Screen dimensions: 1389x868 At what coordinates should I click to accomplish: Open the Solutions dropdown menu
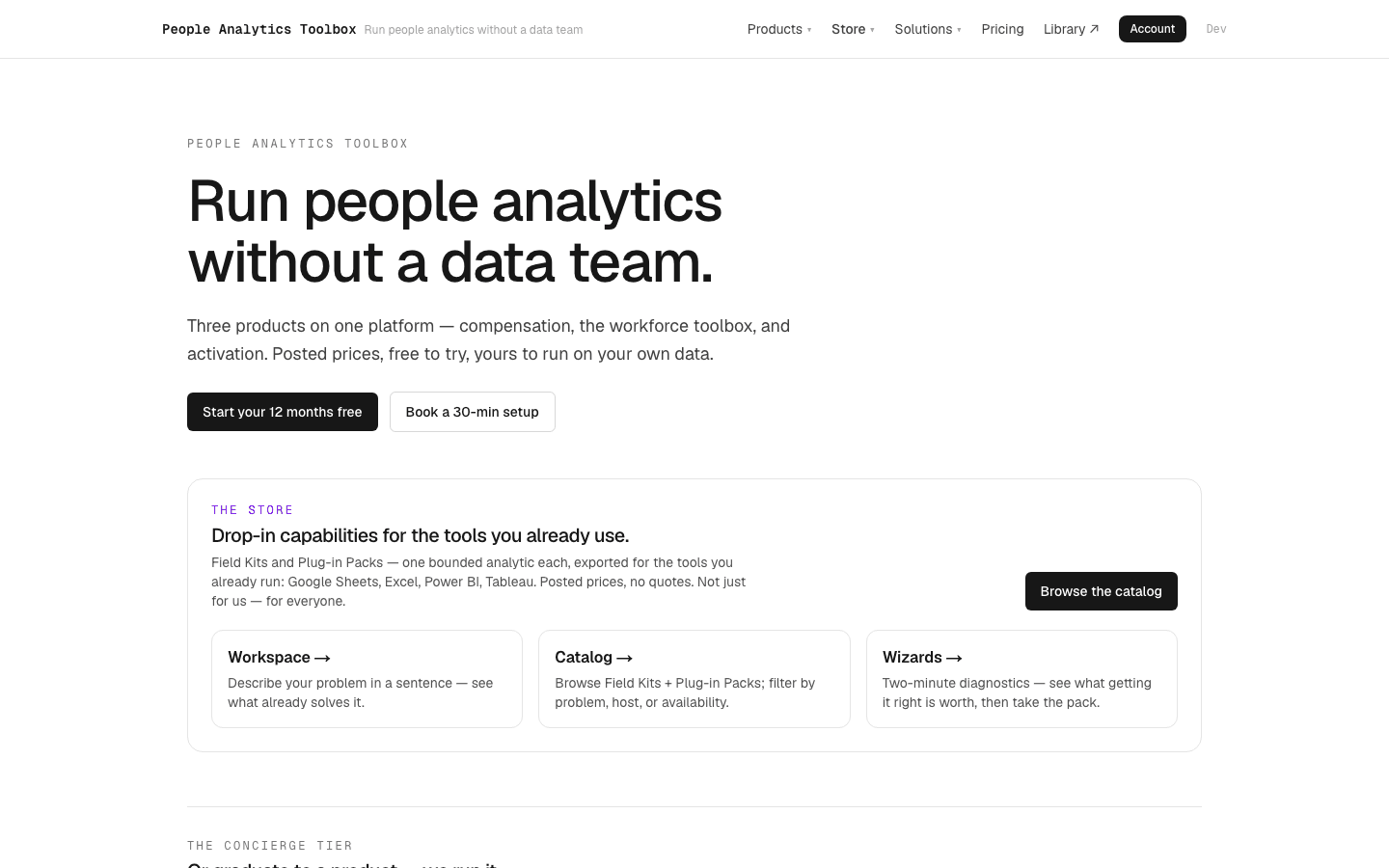click(x=928, y=29)
